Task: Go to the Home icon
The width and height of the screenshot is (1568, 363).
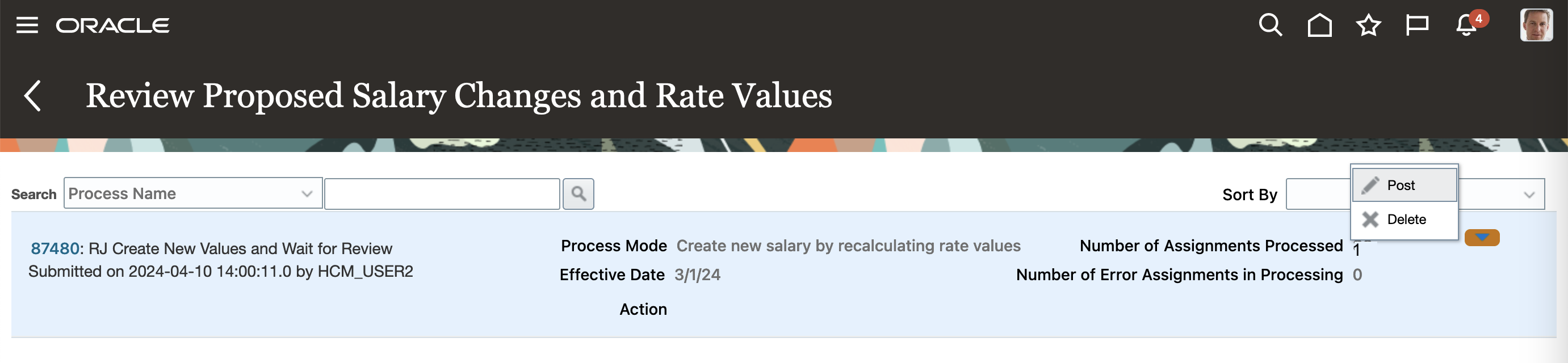Action: (x=1319, y=26)
